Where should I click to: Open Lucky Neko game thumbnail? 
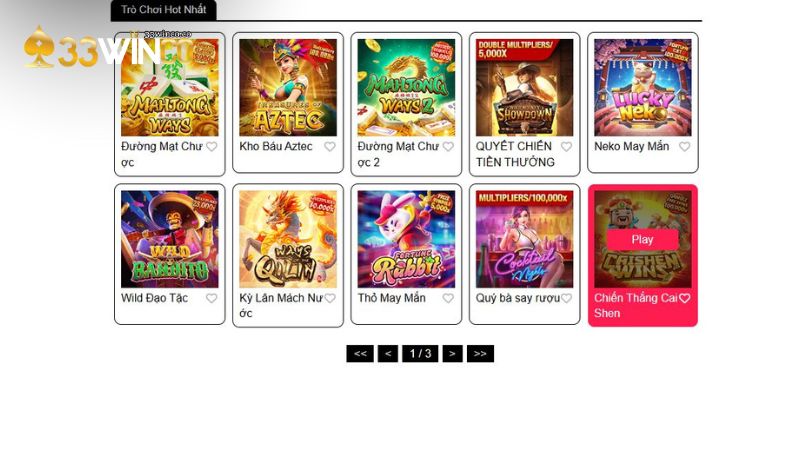(642, 87)
